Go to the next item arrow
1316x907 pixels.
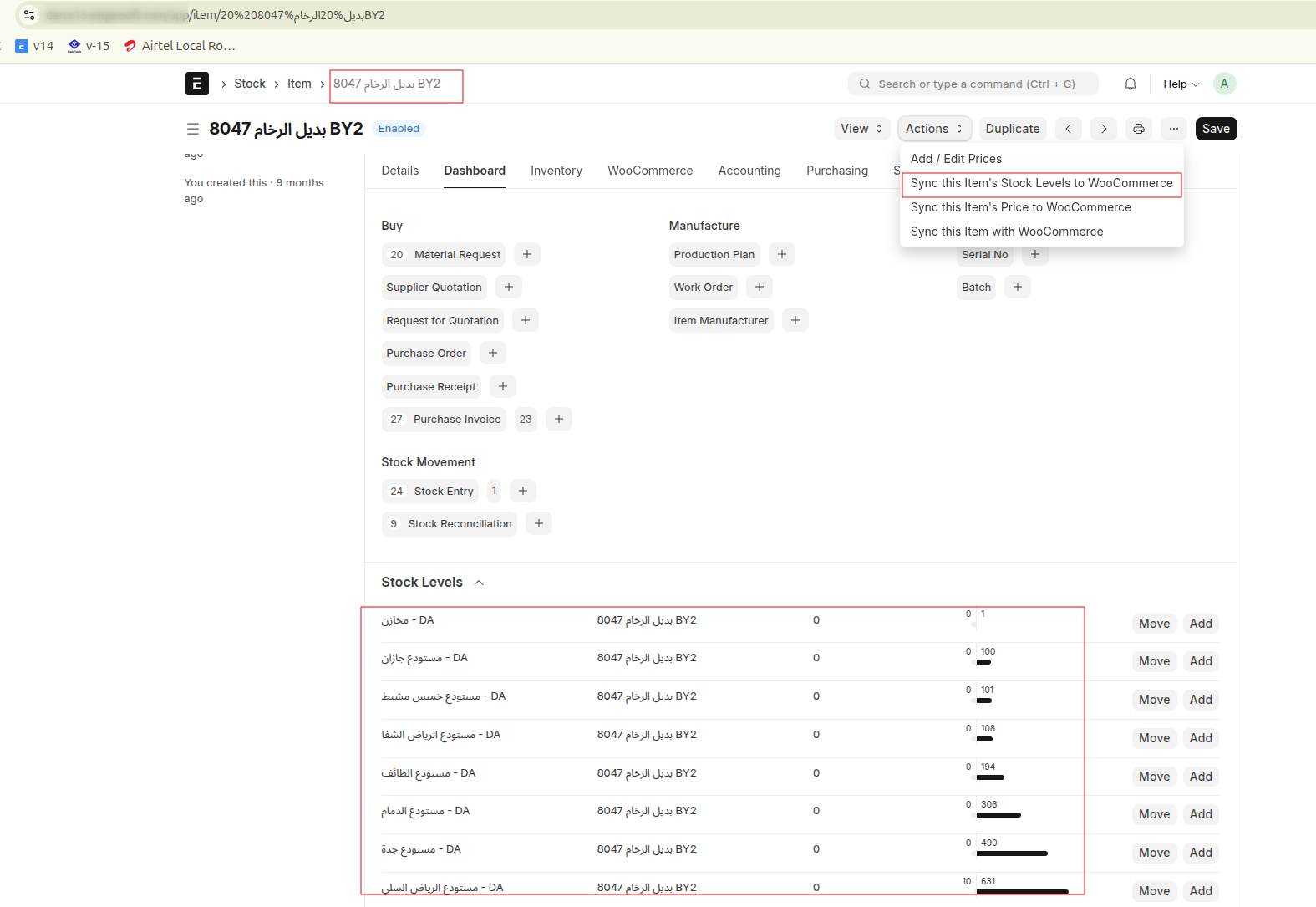1103,129
